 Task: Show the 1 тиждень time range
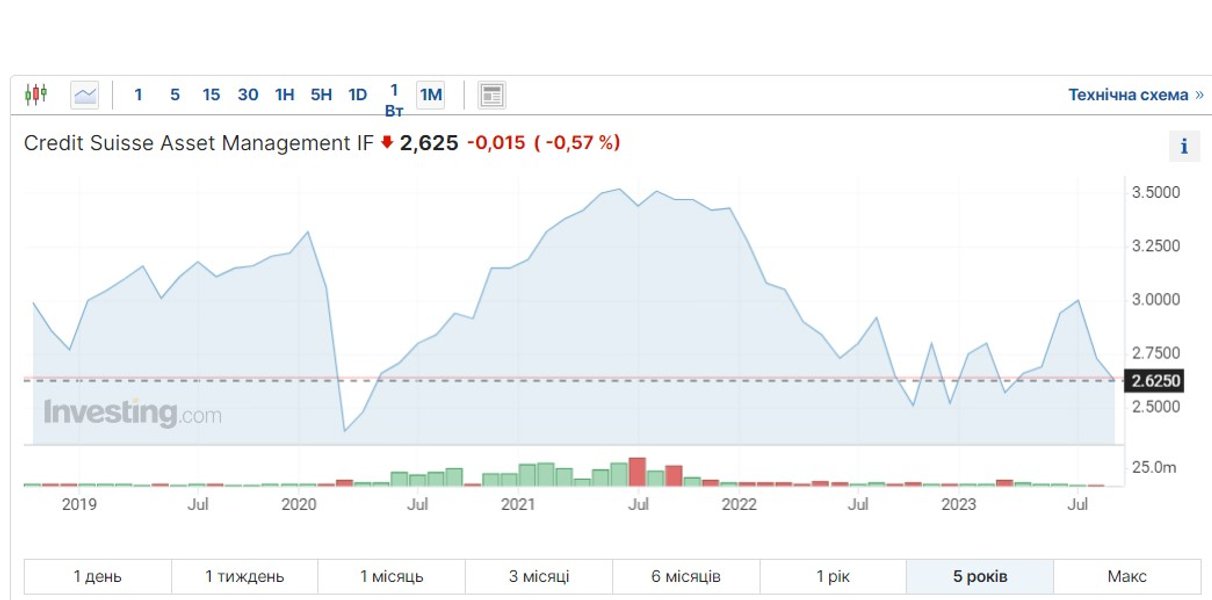(245, 577)
